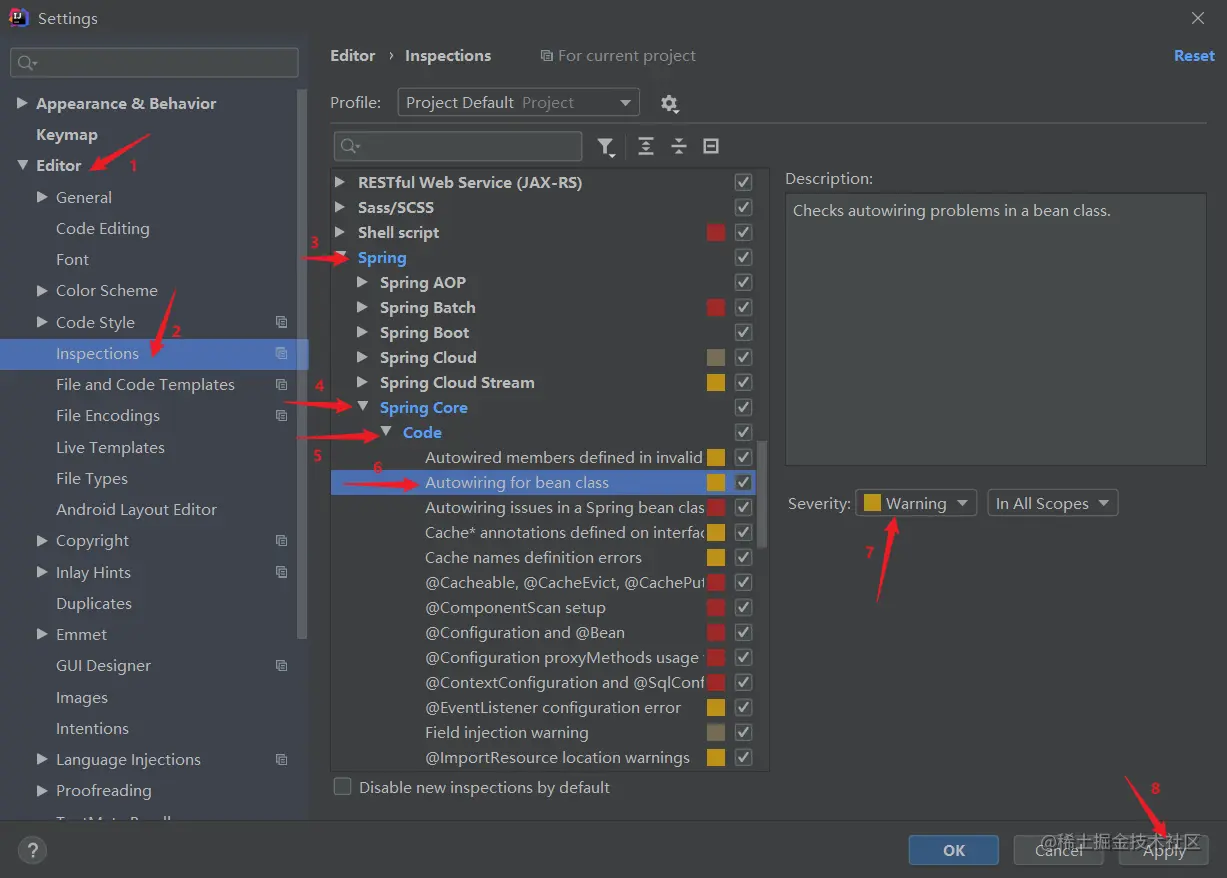The height and width of the screenshot is (878, 1227).
Task: Toggle the Sass/SCSS inspections checkbox
Action: (x=743, y=207)
